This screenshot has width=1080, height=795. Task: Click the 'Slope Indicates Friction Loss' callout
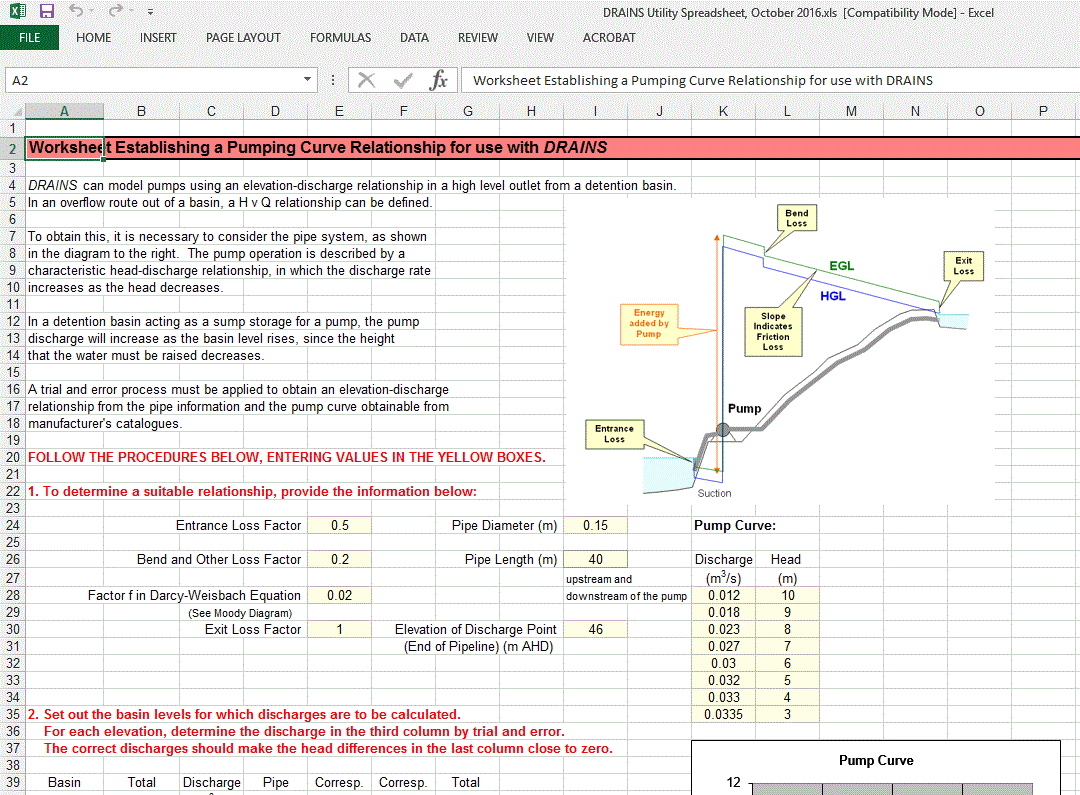click(773, 331)
